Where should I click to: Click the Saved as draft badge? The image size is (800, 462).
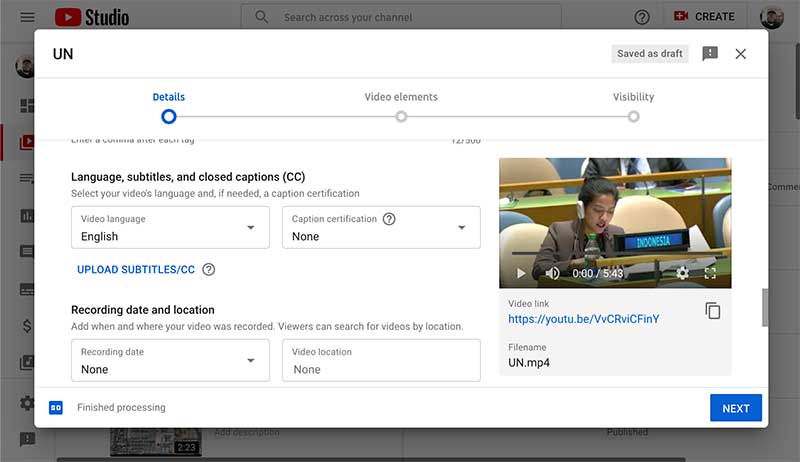649,54
